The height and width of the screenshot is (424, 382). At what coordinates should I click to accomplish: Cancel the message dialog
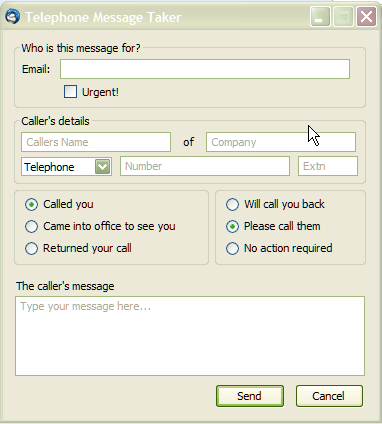click(329, 396)
